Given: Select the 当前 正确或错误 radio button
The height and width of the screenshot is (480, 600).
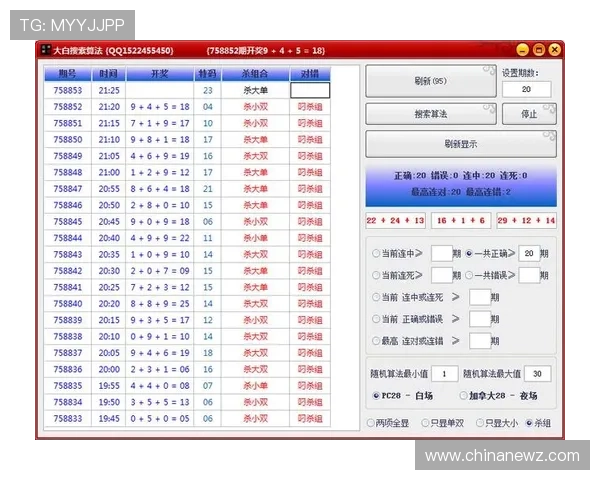Looking at the screenshot, I should click(x=376, y=319).
